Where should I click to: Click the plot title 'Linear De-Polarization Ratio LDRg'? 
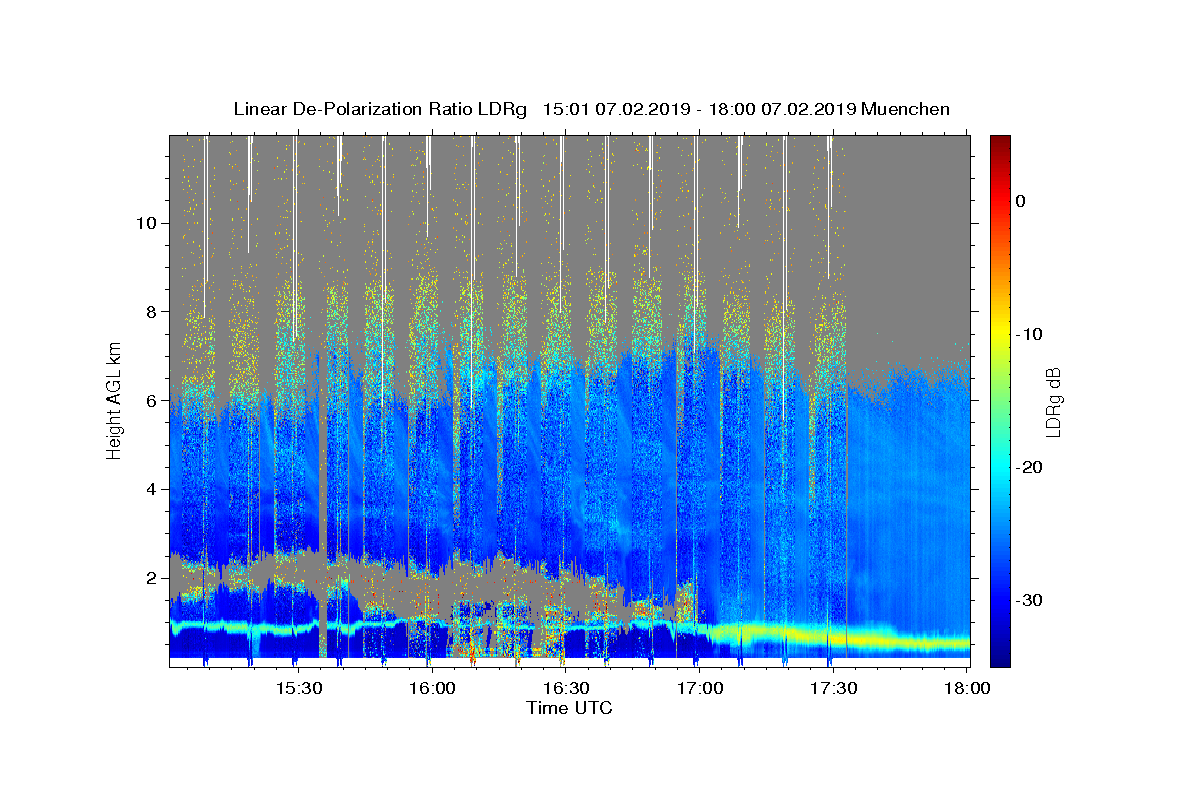pyautogui.click(x=380, y=110)
